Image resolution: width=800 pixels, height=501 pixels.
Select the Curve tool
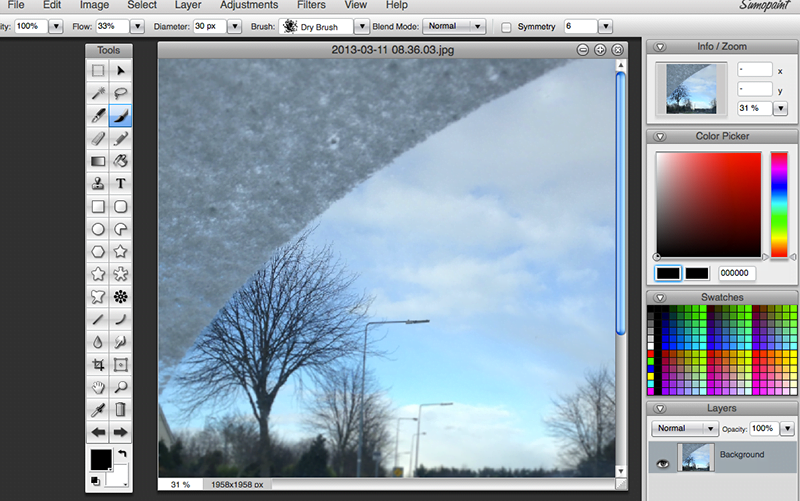(120, 319)
